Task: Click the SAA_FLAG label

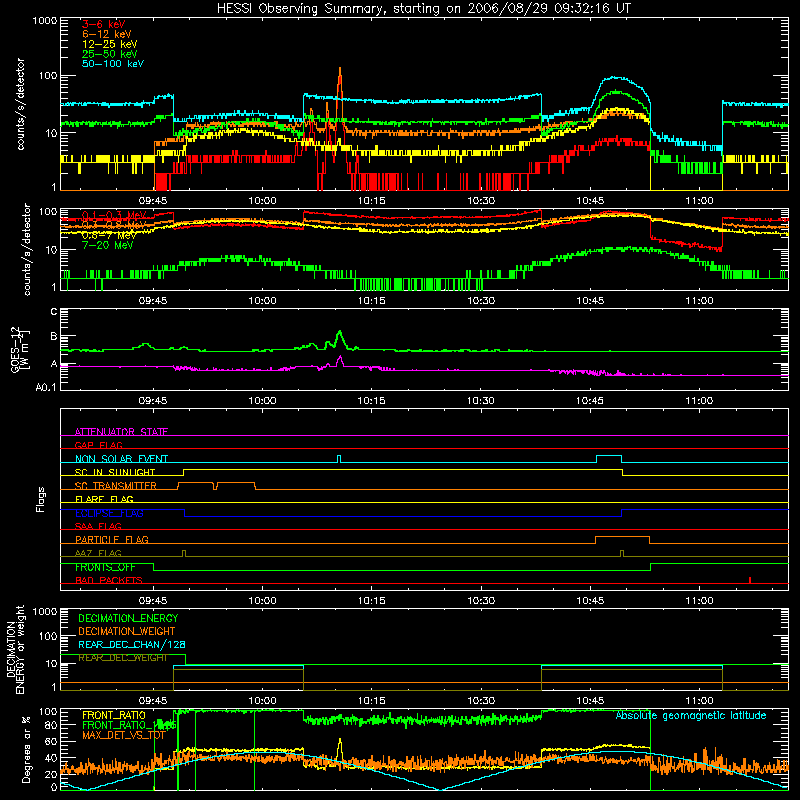Action: (98, 526)
